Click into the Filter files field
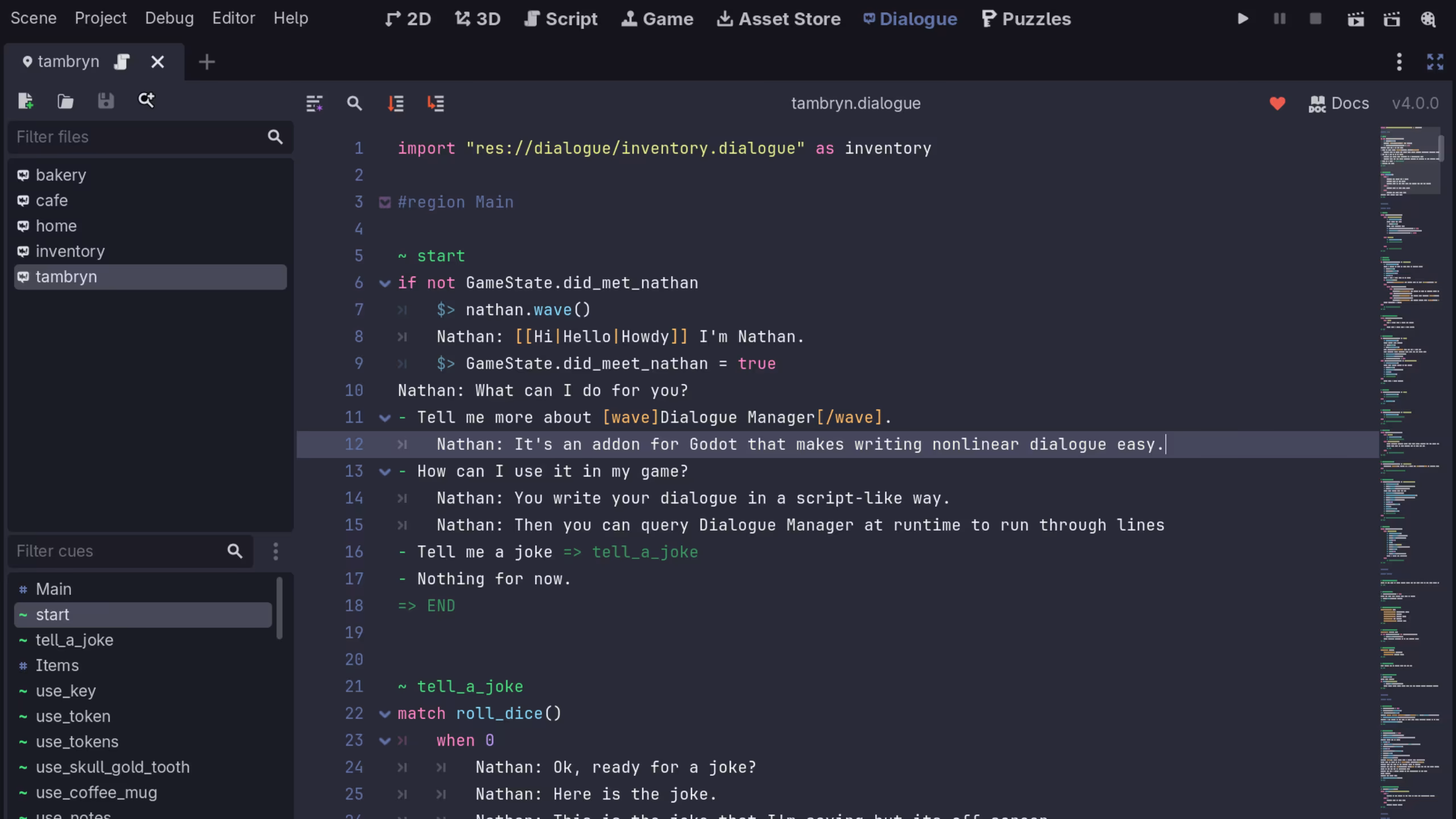Image resolution: width=1456 pixels, height=819 pixels. coord(150,137)
